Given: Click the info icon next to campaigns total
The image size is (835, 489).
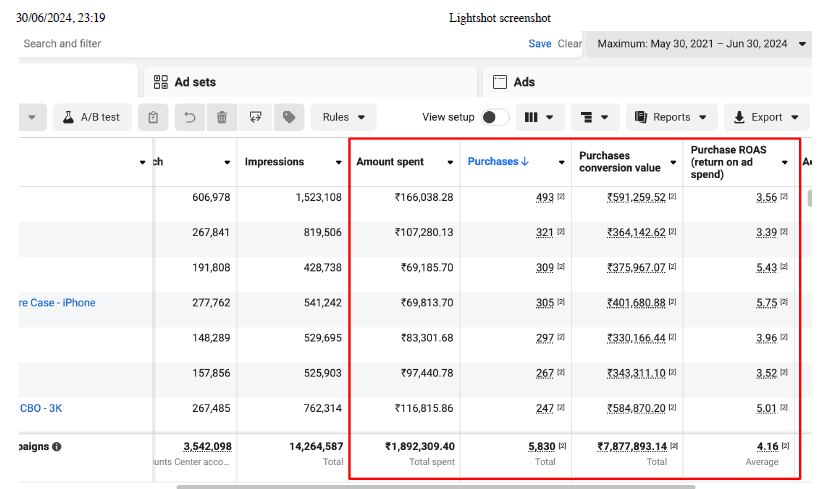Looking at the screenshot, I should coord(56,446).
